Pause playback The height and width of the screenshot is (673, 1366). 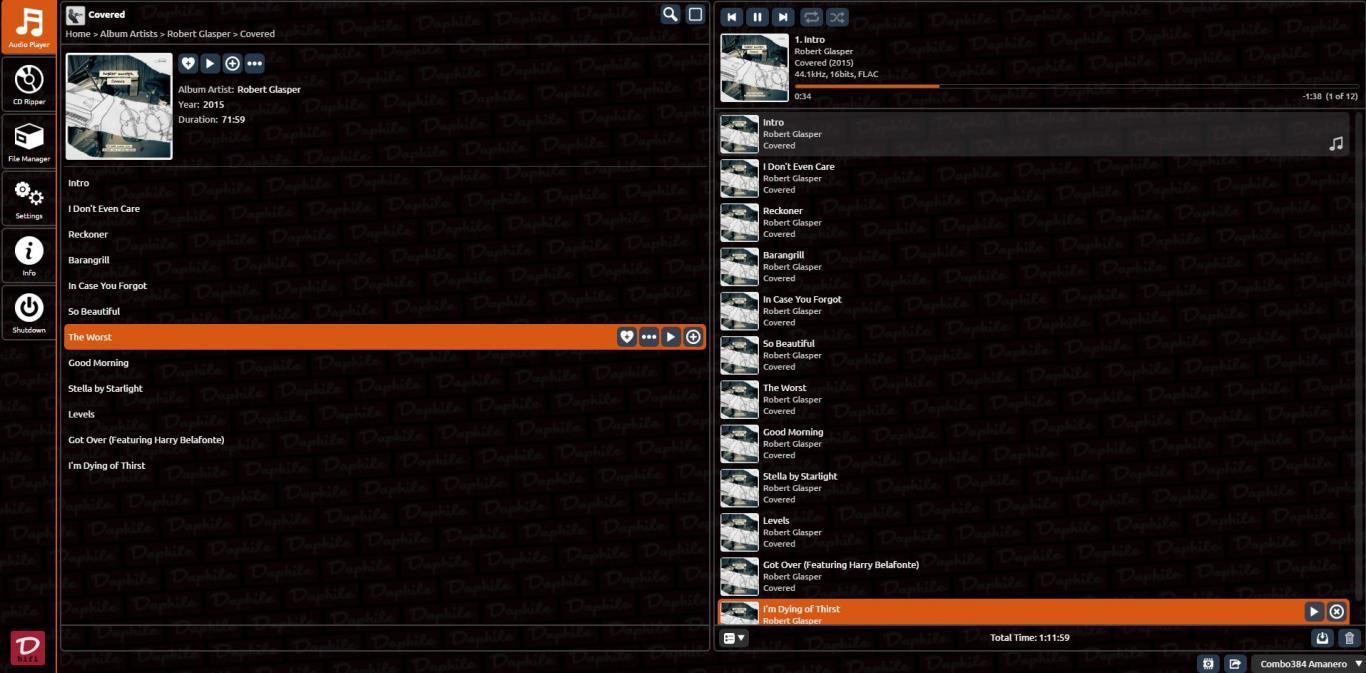click(758, 17)
